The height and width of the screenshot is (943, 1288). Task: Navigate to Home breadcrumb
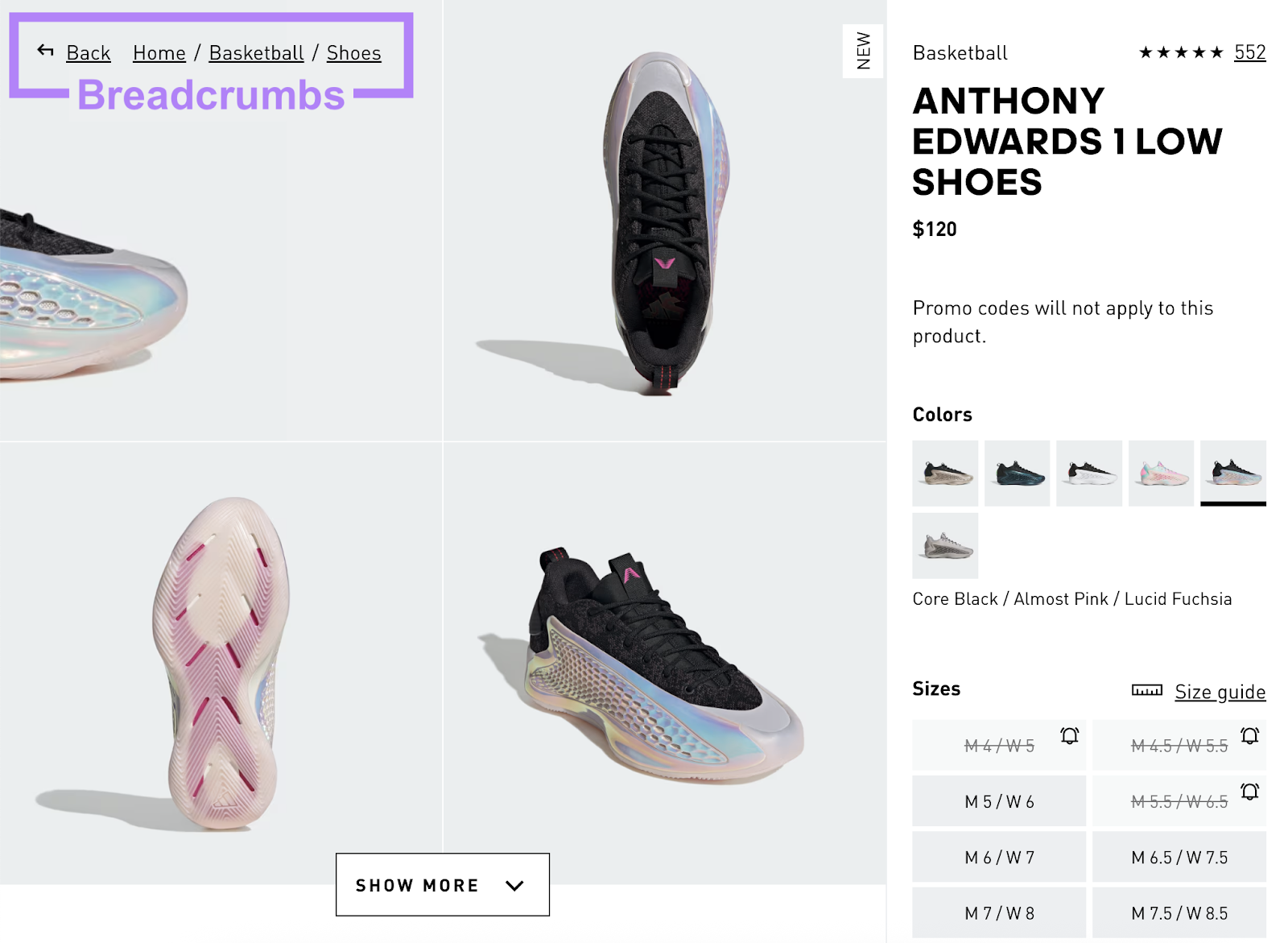159,52
